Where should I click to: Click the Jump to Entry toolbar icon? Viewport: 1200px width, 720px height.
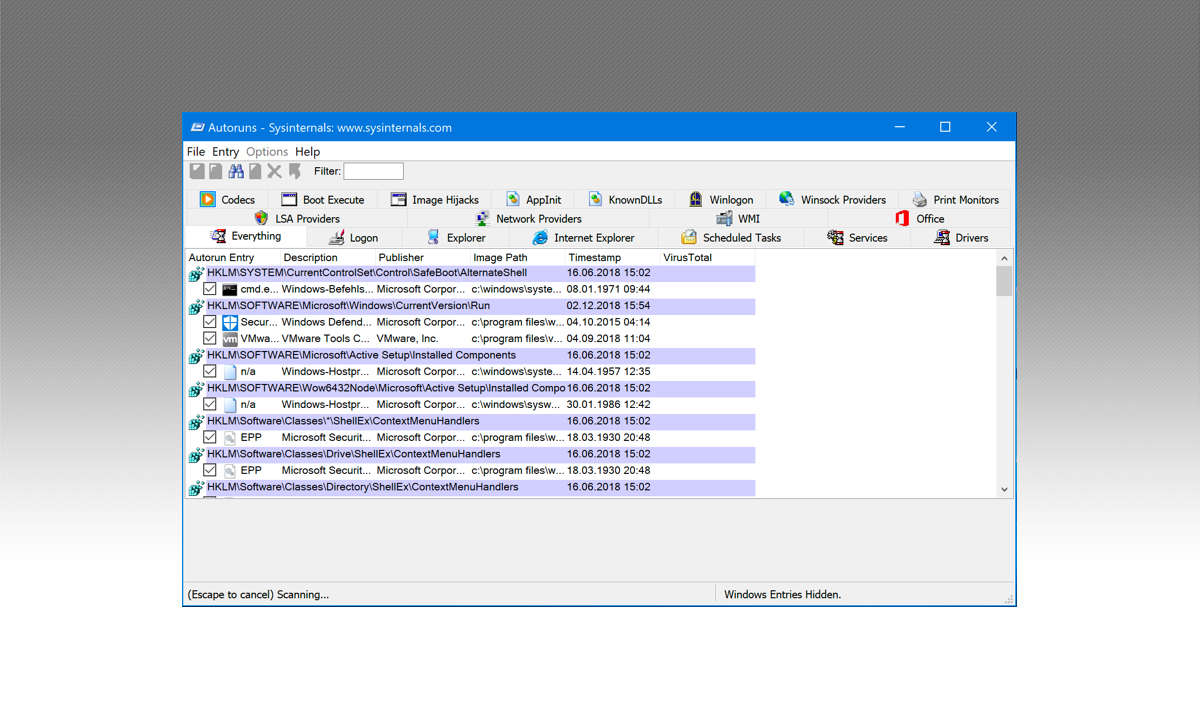pos(295,171)
